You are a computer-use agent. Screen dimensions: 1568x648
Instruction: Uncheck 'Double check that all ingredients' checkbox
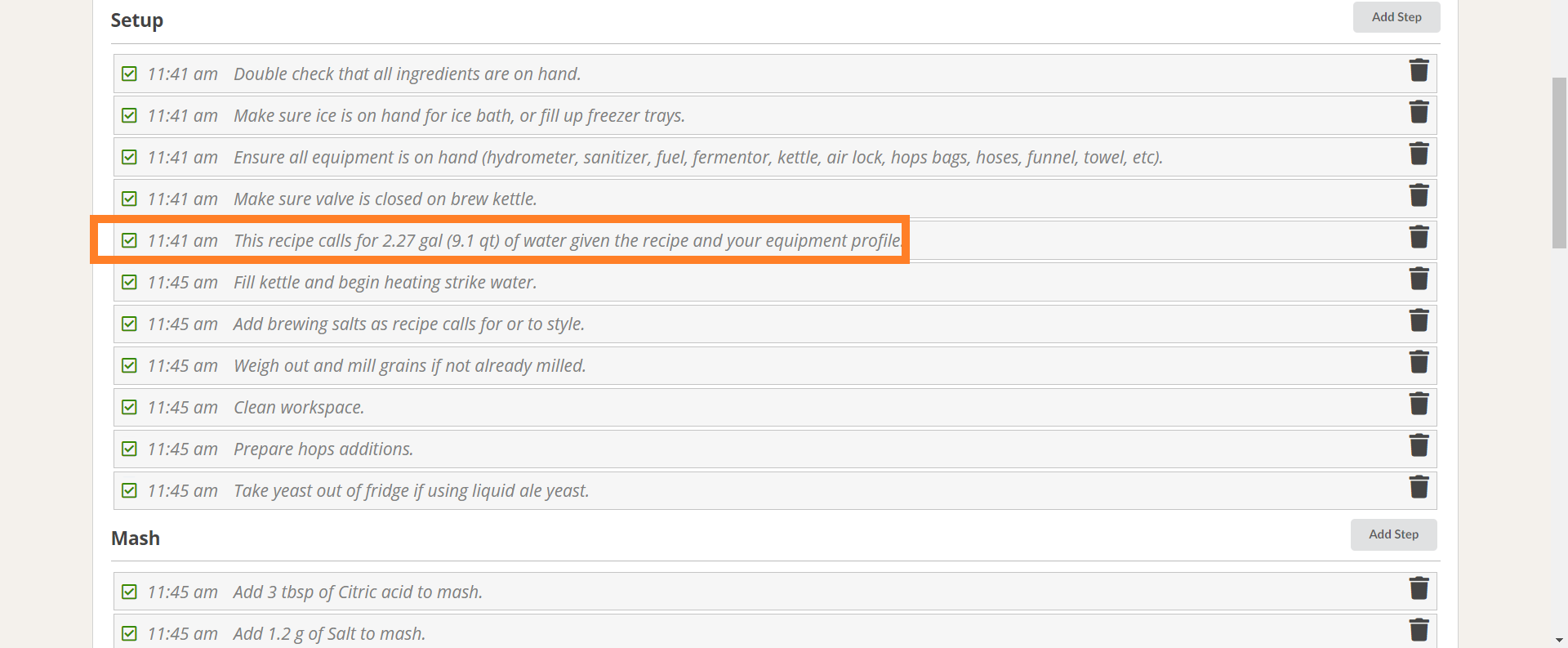pyautogui.click(x=129, y=74)
